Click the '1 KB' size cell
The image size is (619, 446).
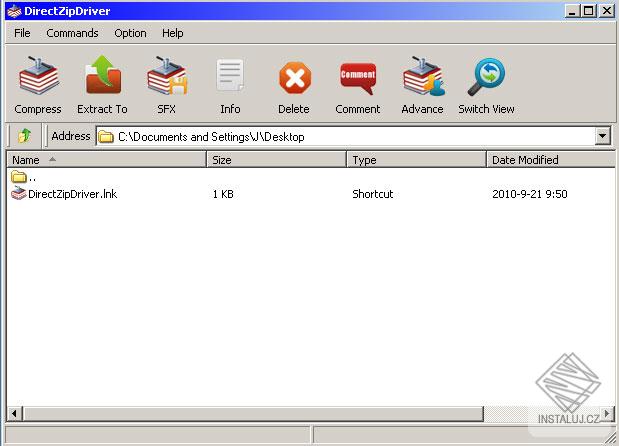223,194
